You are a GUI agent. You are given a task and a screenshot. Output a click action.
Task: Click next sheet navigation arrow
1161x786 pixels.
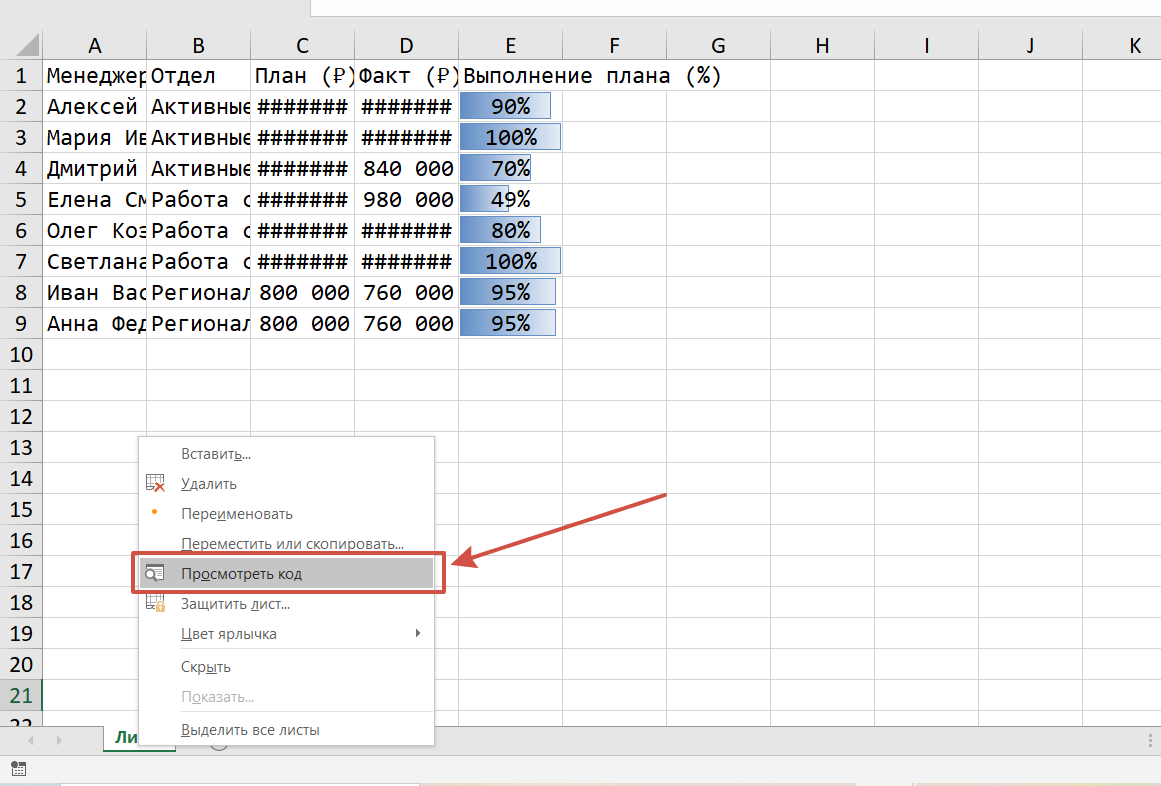click(x=59, y=740)
